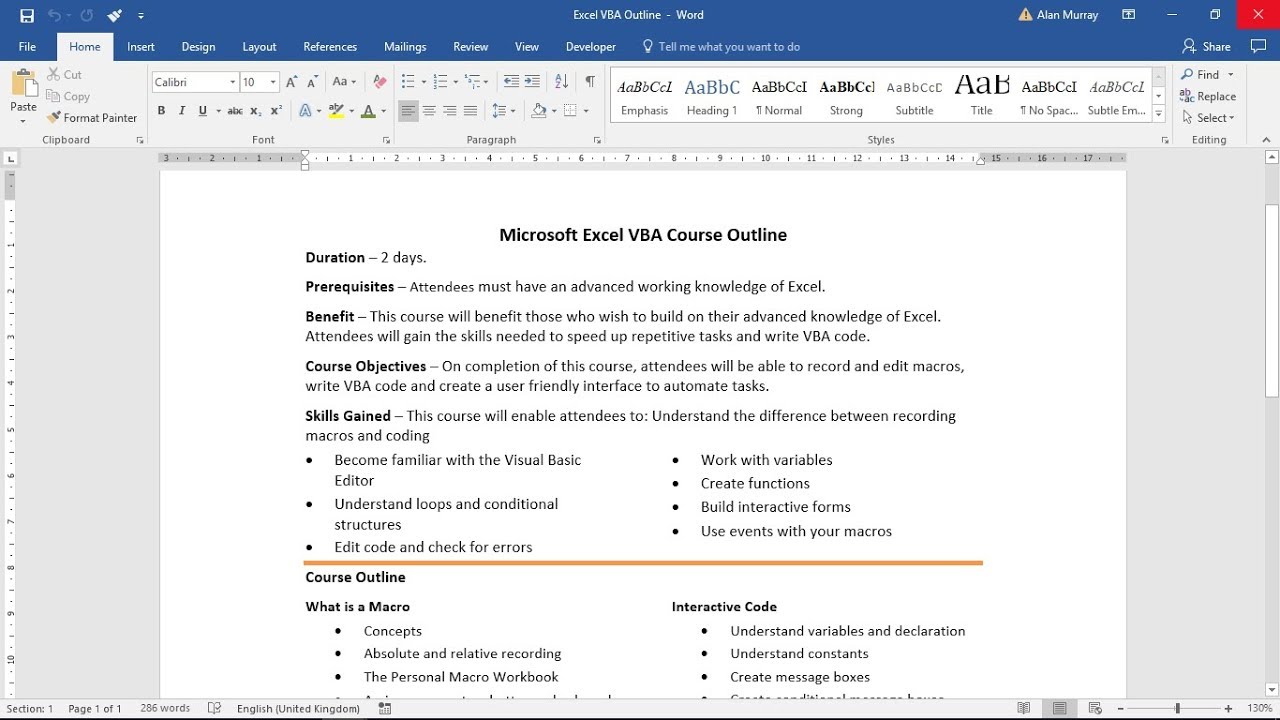This screenshot has width=1280, height=720.
Task: Open the Calibri font name dropdown
Action: click(x=233, y=82)
